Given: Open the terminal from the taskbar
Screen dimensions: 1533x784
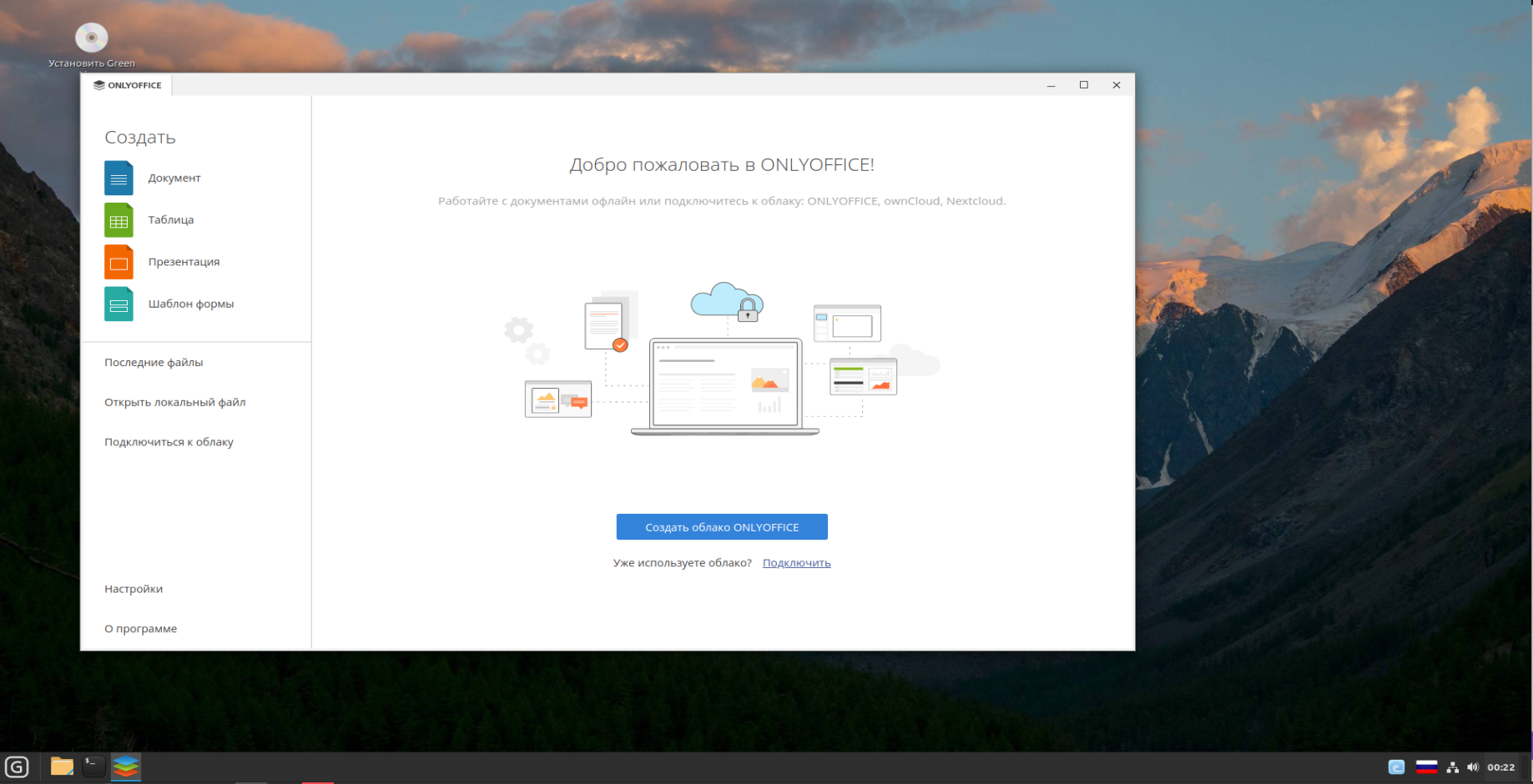Looking at the screenshot, I should pyautogui.click(x=93, y=766).
